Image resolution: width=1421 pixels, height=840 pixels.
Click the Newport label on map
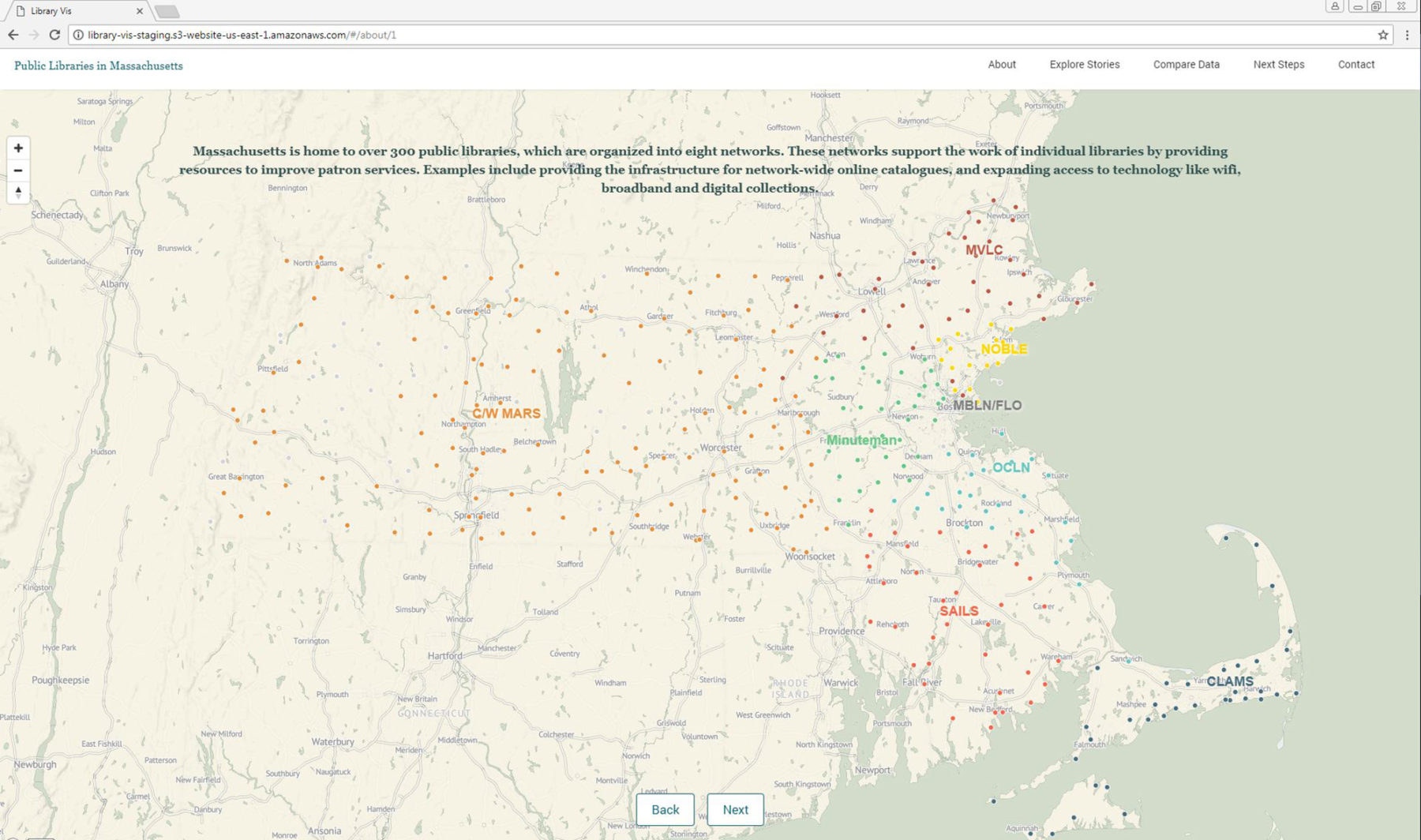pos(872,770)
